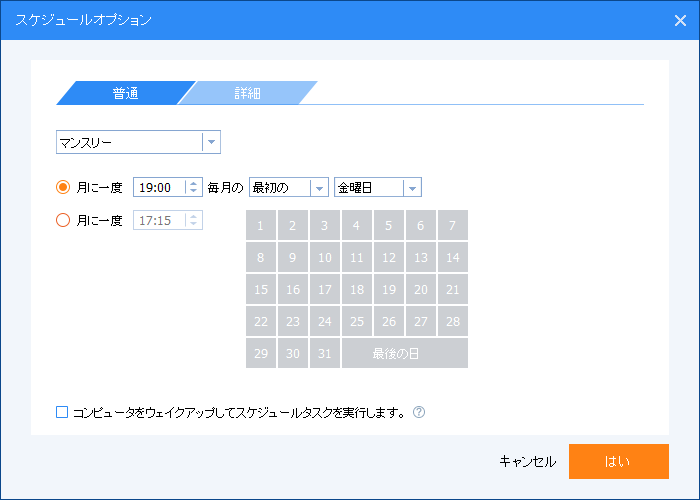The width and height of the screenshot is (700, 500).
Task: Decrease the 19:00 time with down arrow
Action: tap(193, 191)
